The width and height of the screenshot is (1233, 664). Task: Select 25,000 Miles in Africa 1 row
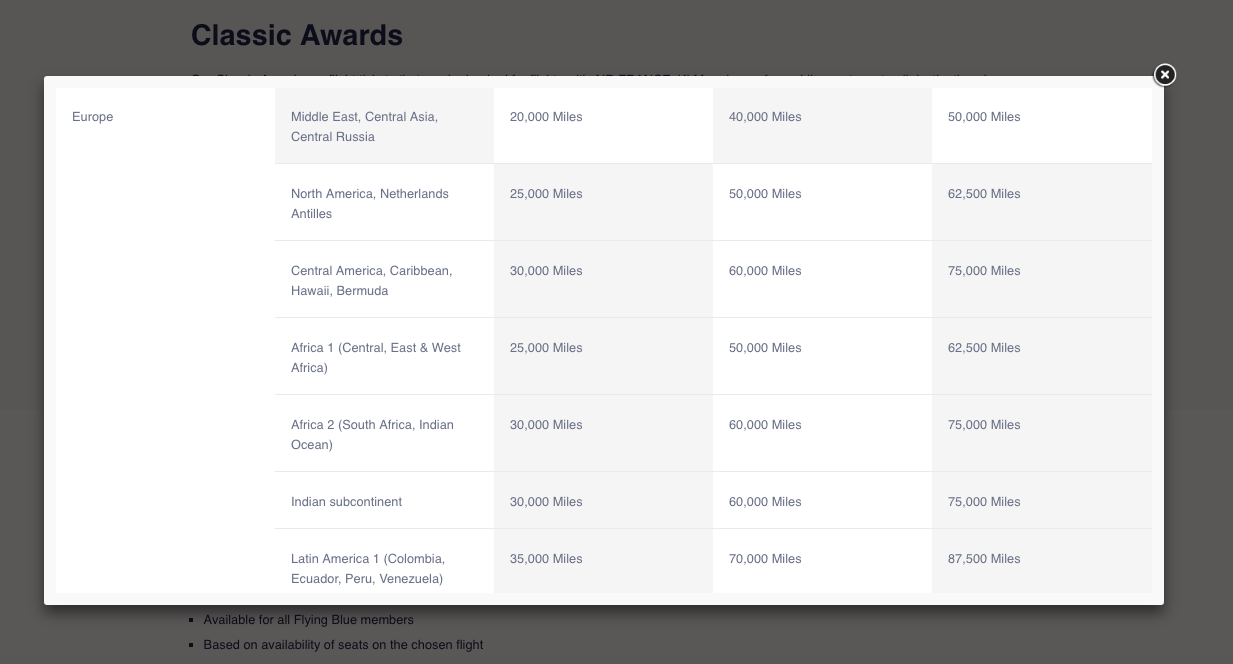coord(546,348)
